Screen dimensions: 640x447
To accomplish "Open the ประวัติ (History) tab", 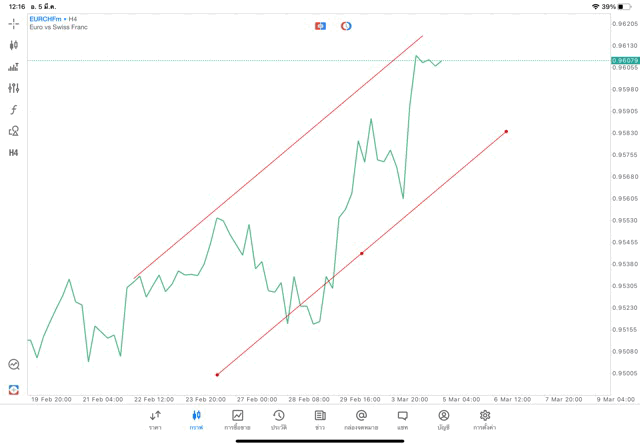I will (278, 419).
